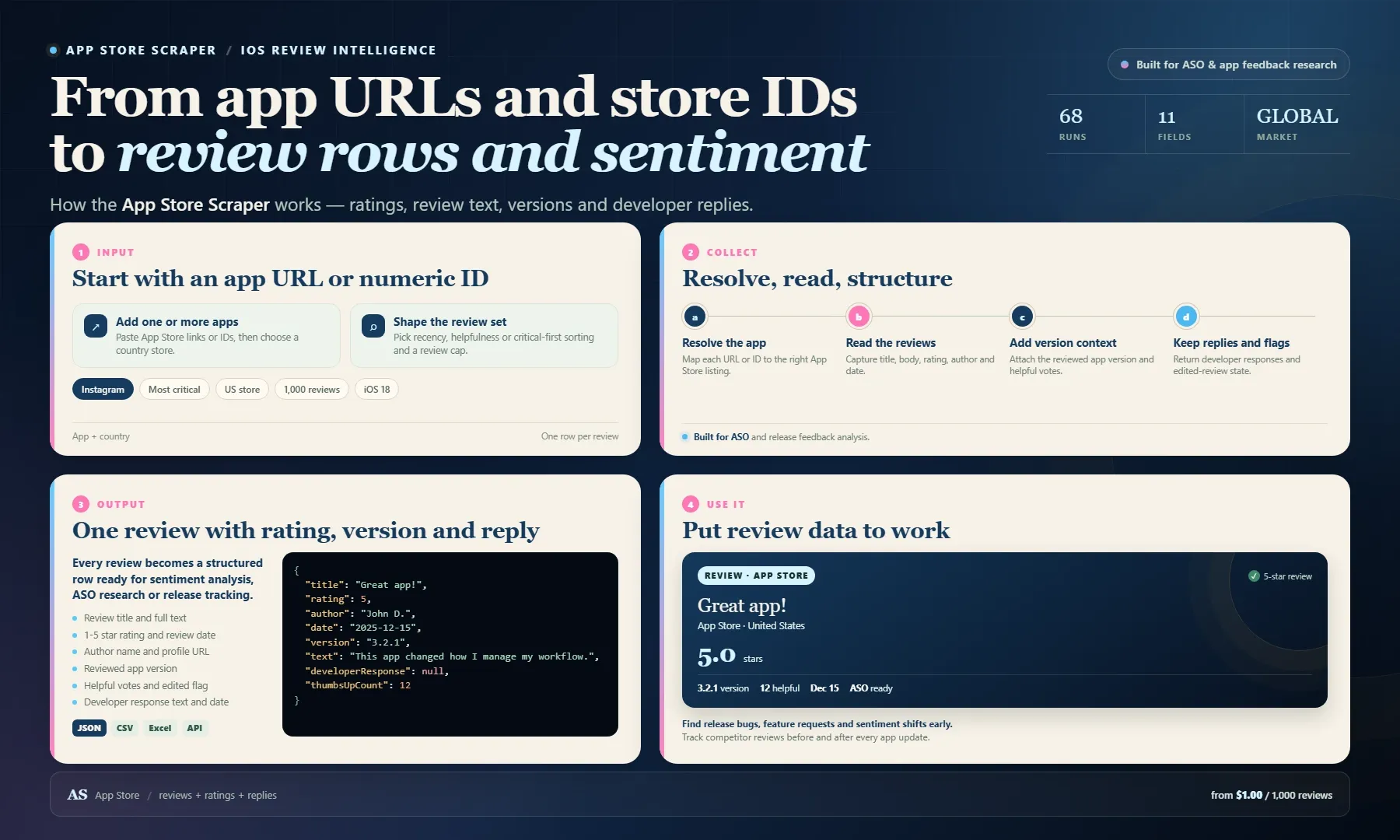Viewport: 1400px width, 840px height.
Task: Select the Instagram chip
Action: [103, 390]
